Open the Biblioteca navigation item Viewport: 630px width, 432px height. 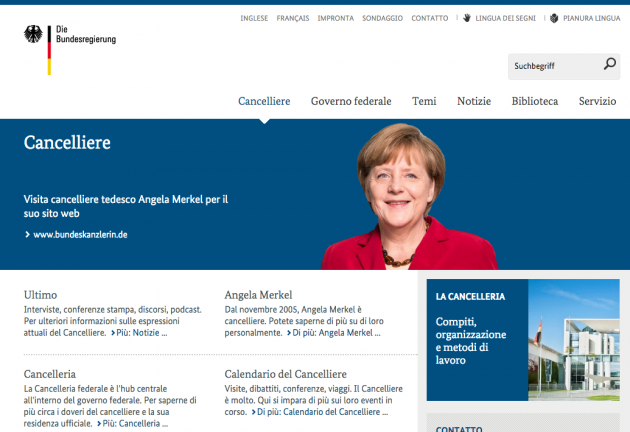(x=535, y=101)
